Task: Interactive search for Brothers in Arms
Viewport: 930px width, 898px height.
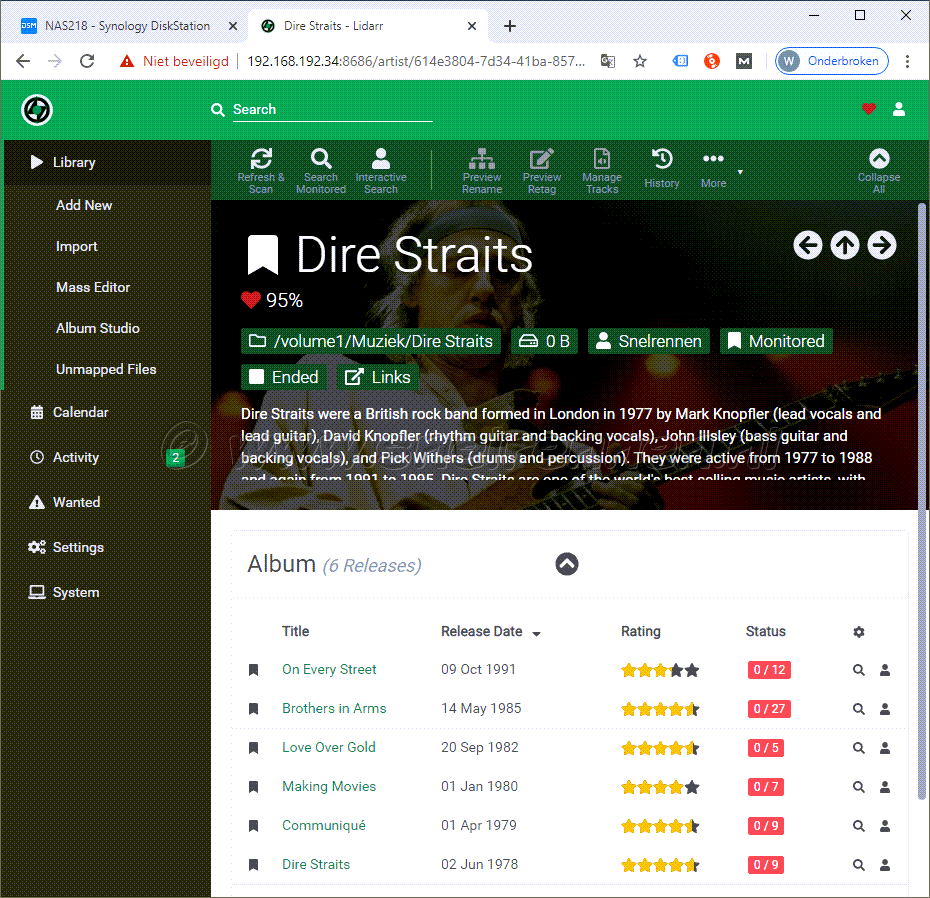Action: coord(885,709)
